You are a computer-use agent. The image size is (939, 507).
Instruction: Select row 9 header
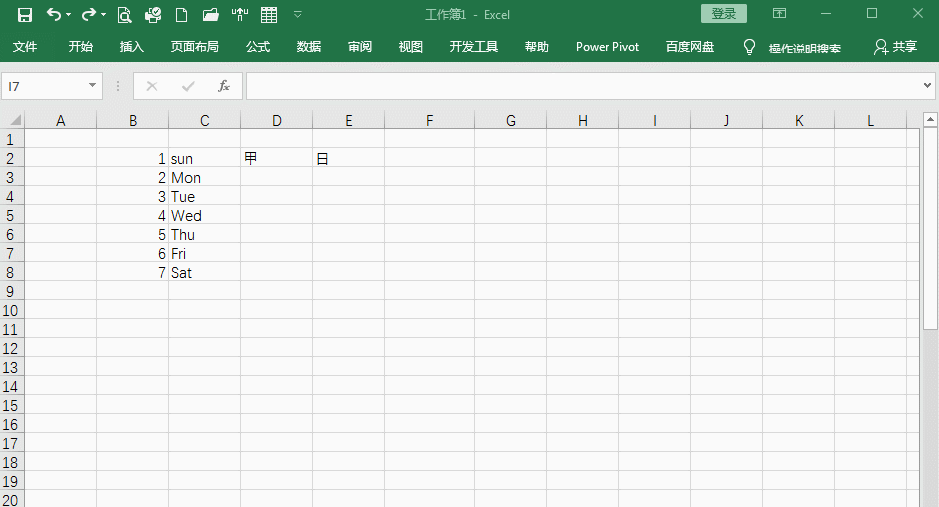click(11, 292)
